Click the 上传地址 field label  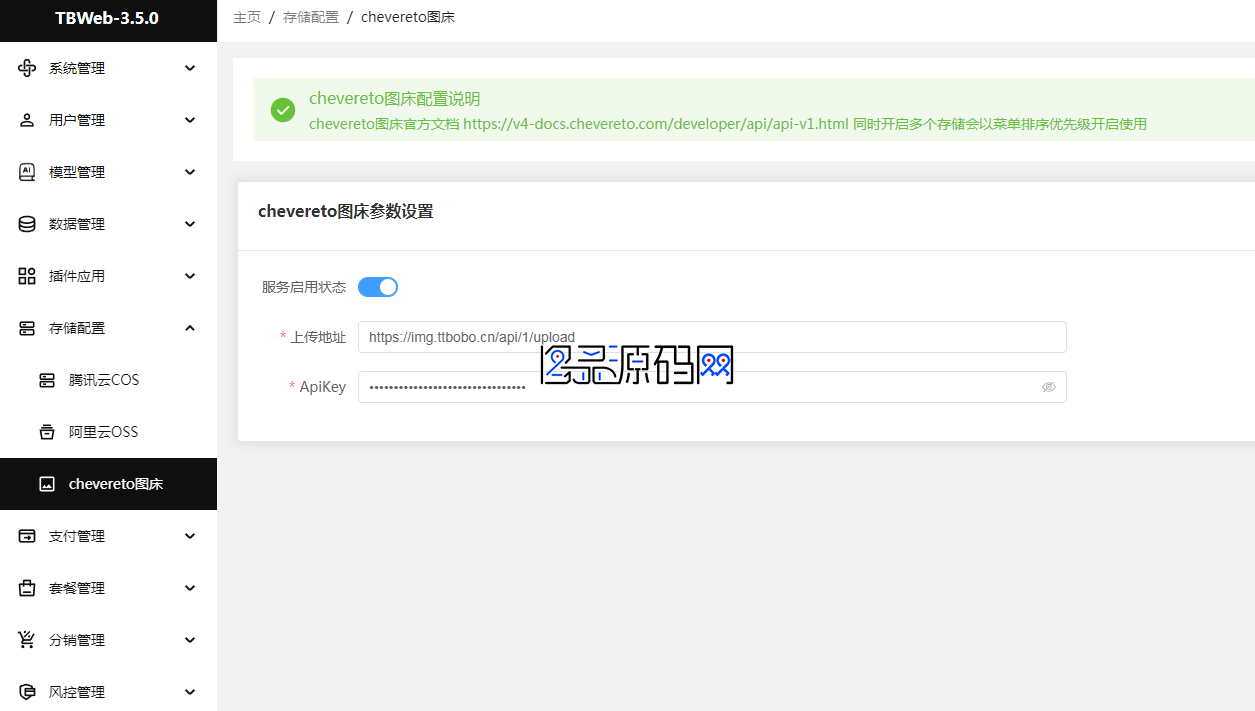318,337
